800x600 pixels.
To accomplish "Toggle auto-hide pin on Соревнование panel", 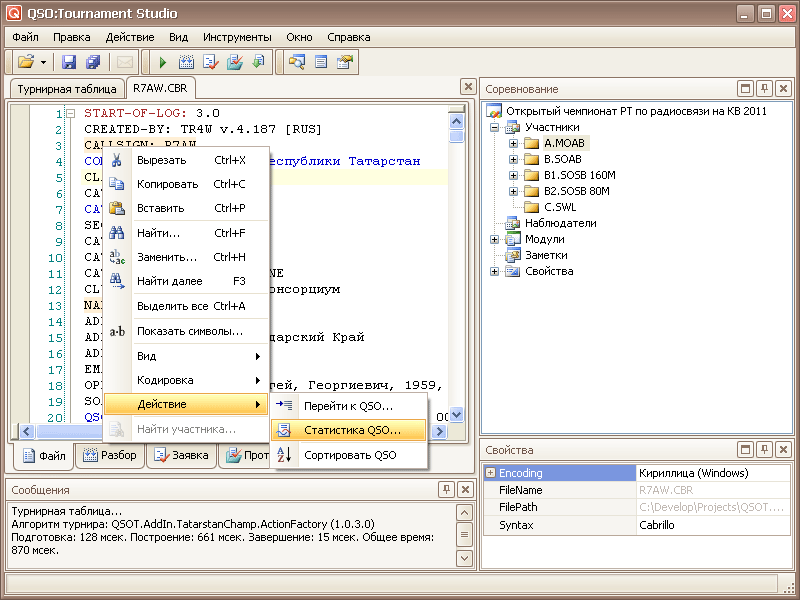I will point(764,89).
